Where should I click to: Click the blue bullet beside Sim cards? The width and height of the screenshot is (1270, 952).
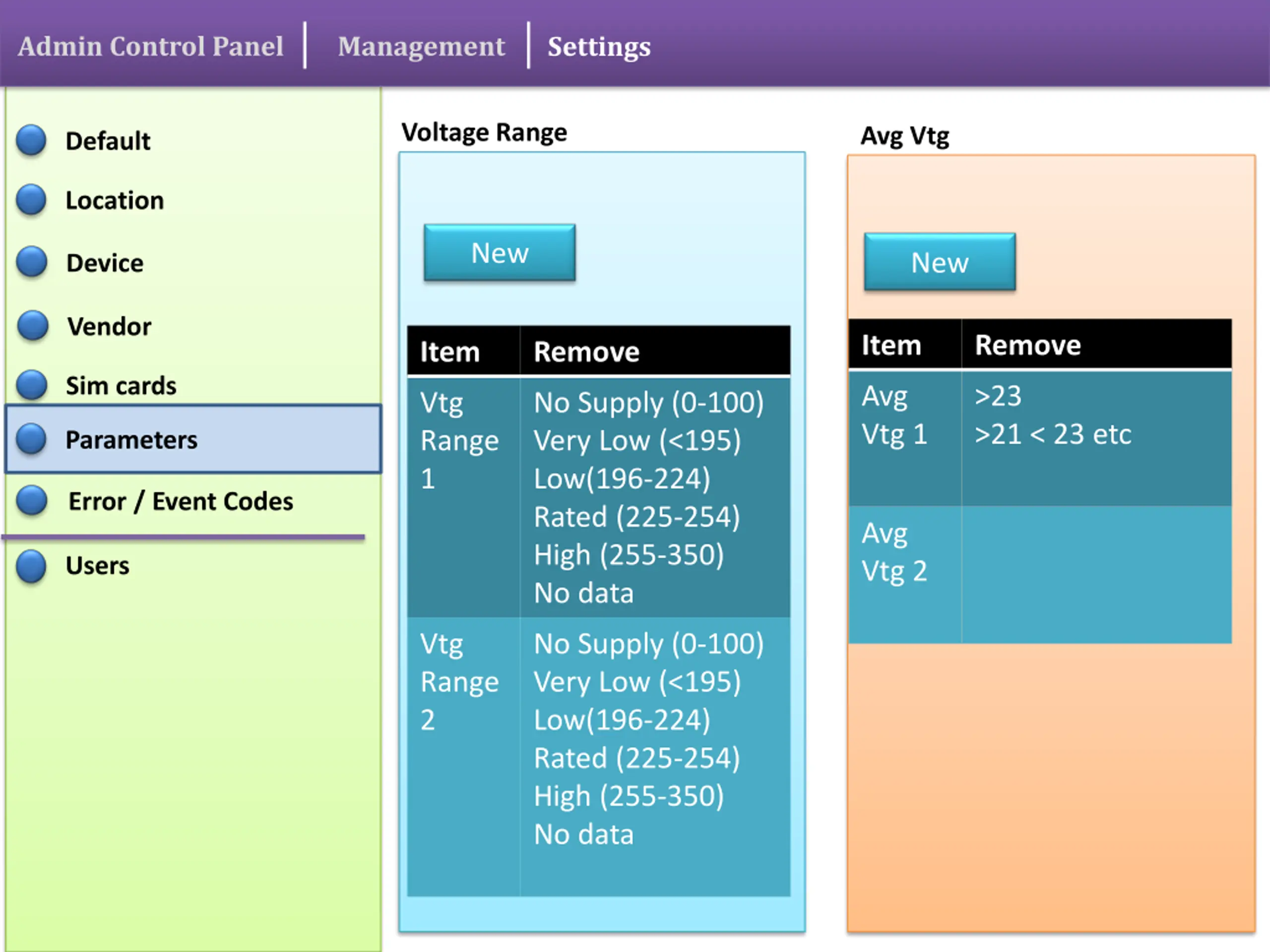[x=31, y=384]
